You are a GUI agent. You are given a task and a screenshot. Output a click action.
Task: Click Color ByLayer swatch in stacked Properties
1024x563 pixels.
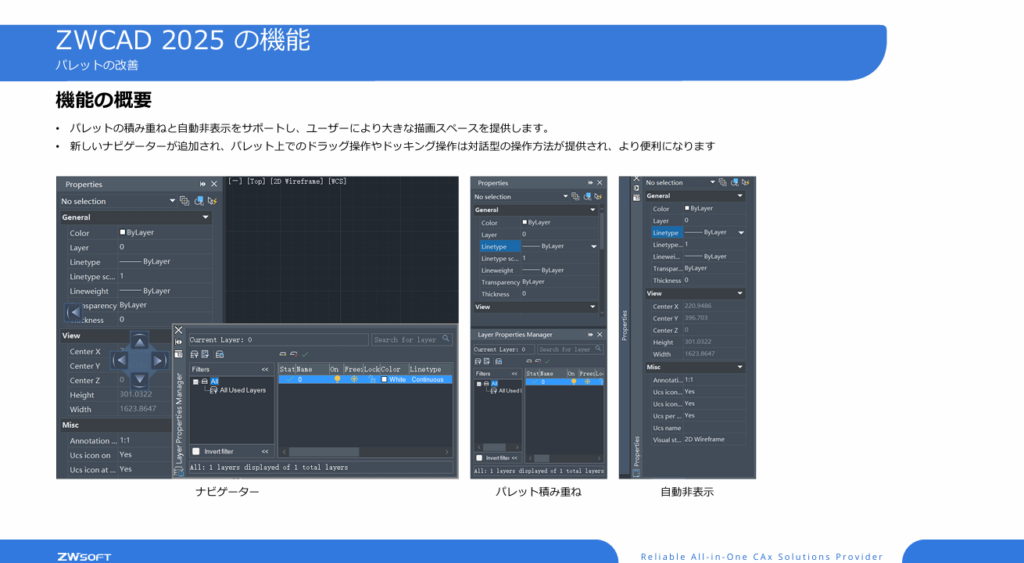tap(524, 222)
